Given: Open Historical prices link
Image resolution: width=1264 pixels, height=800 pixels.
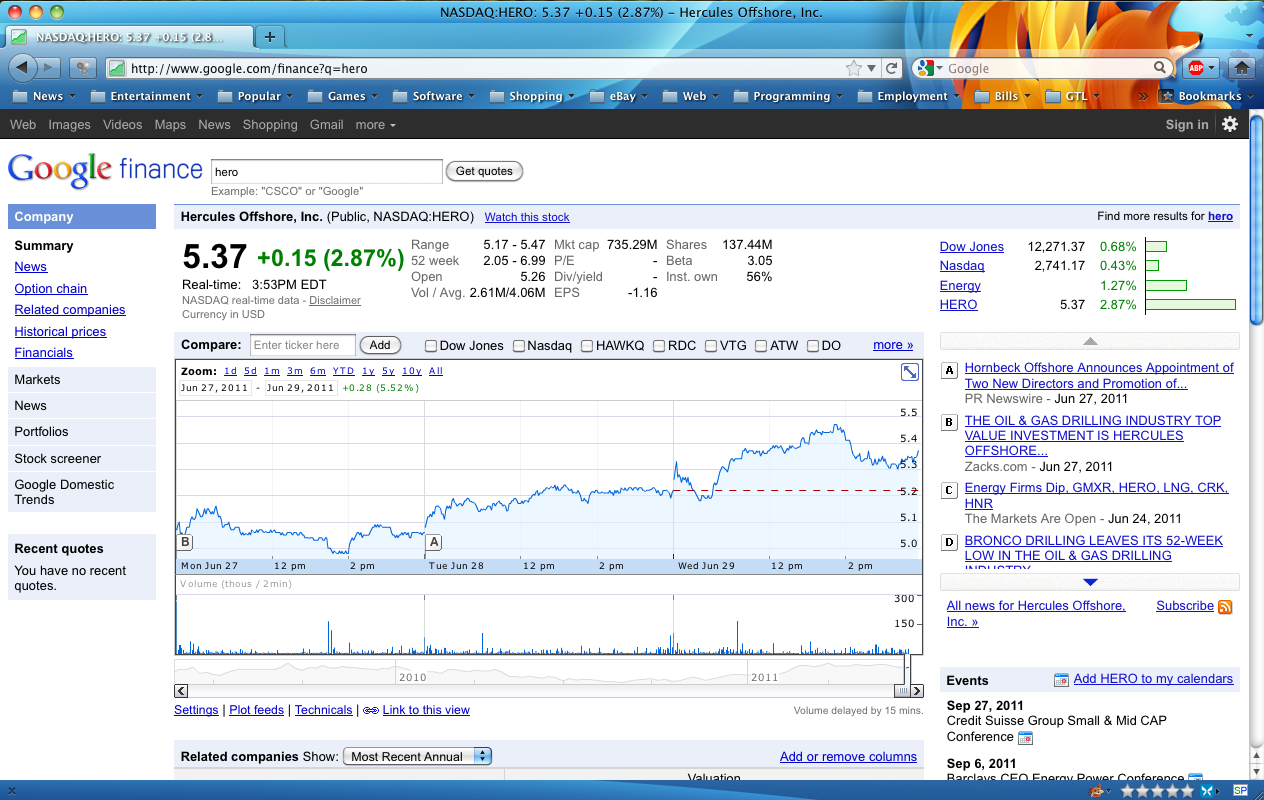Looking at the screenshot, I should point(60,332).
